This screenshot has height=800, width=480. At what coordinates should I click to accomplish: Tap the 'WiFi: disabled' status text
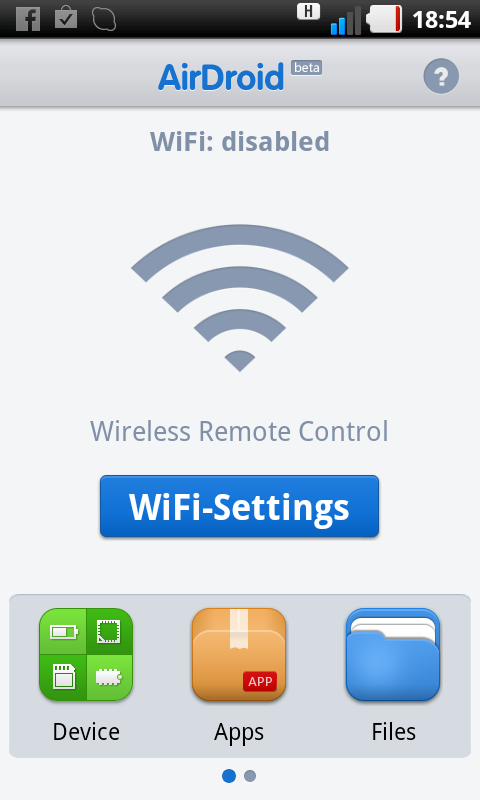pyautogui.click(x=240, y=141)
